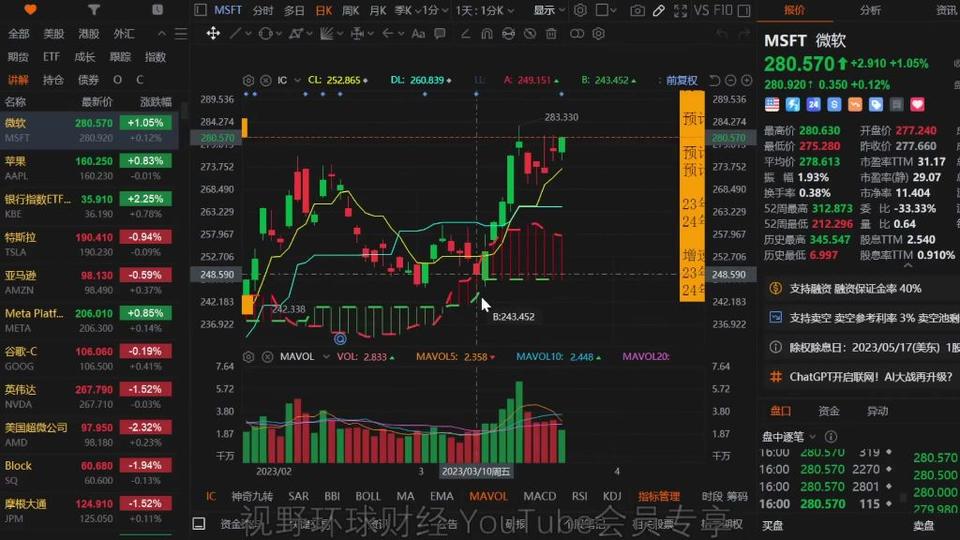Select the line drawing tool
960x540 pixels.
(235, 34)
